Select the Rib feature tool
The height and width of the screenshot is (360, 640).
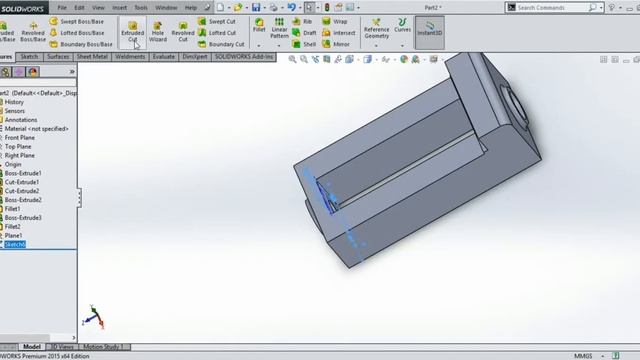pos(302,21)
